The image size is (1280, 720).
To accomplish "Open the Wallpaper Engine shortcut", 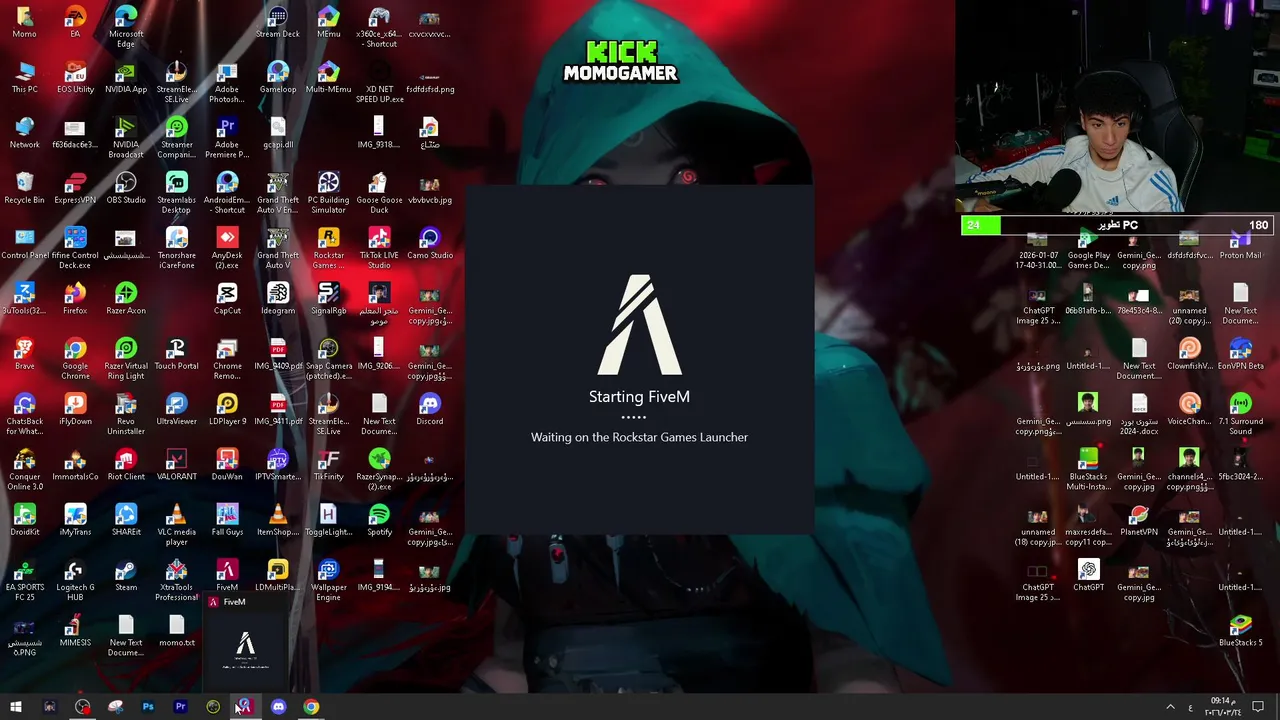I will pyautogui.click(x=328, y=580).
